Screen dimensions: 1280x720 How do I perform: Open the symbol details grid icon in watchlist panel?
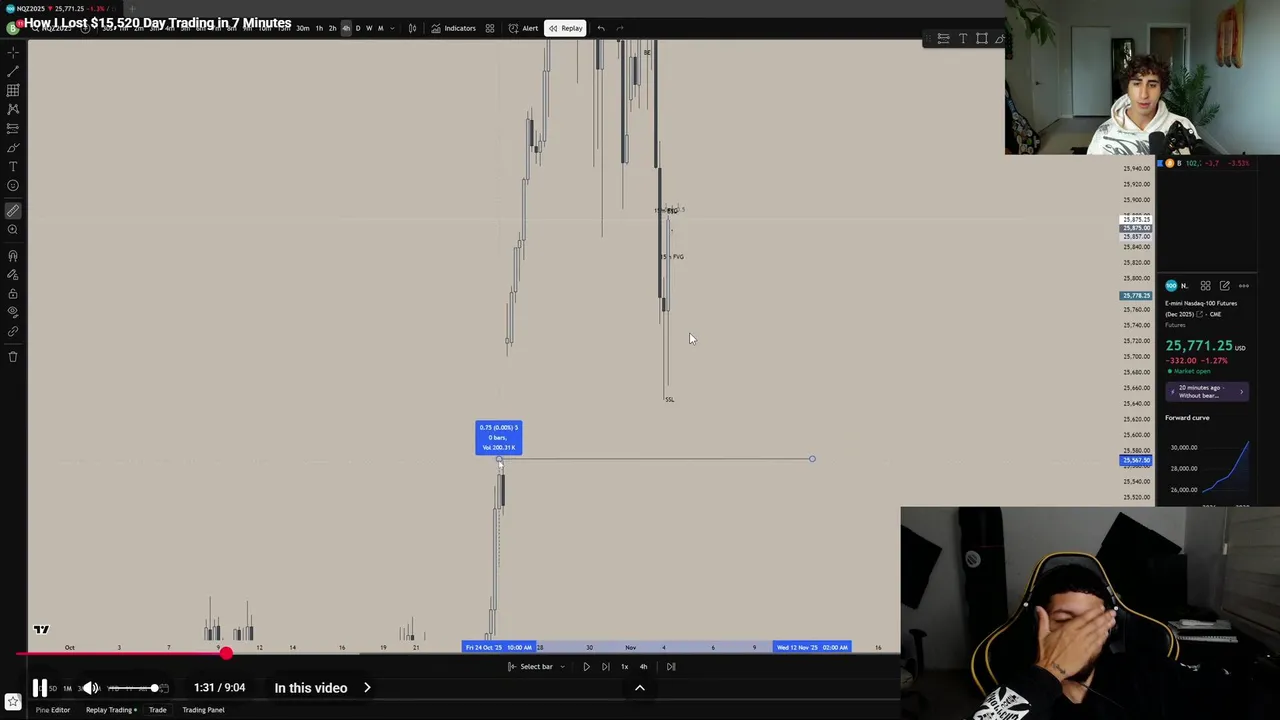coord(1205,286)
